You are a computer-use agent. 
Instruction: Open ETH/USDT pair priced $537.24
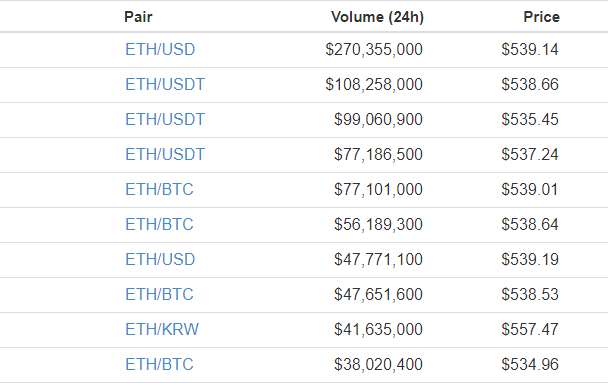pyautogui.click(x=165, y=154)
